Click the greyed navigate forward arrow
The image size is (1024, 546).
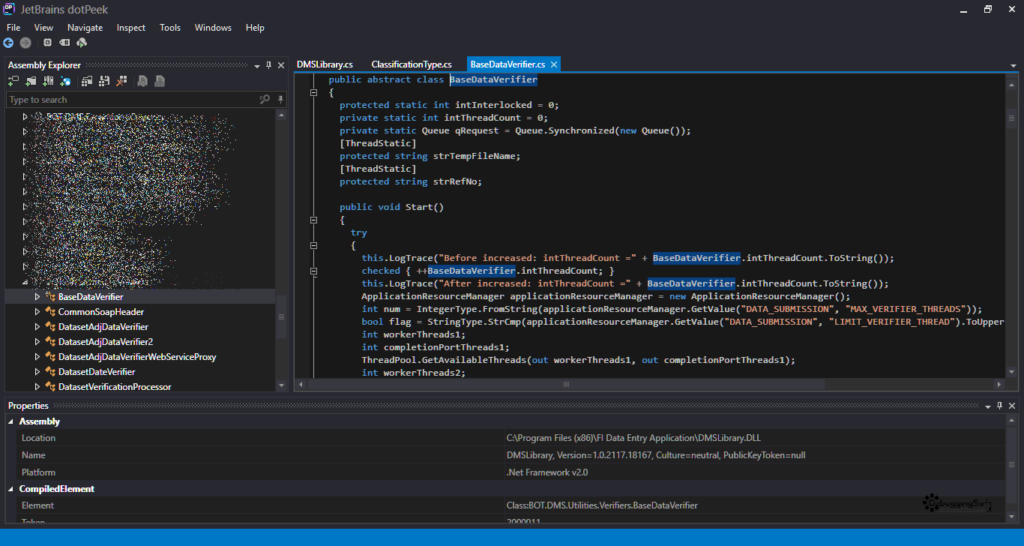tap(25, 43)
